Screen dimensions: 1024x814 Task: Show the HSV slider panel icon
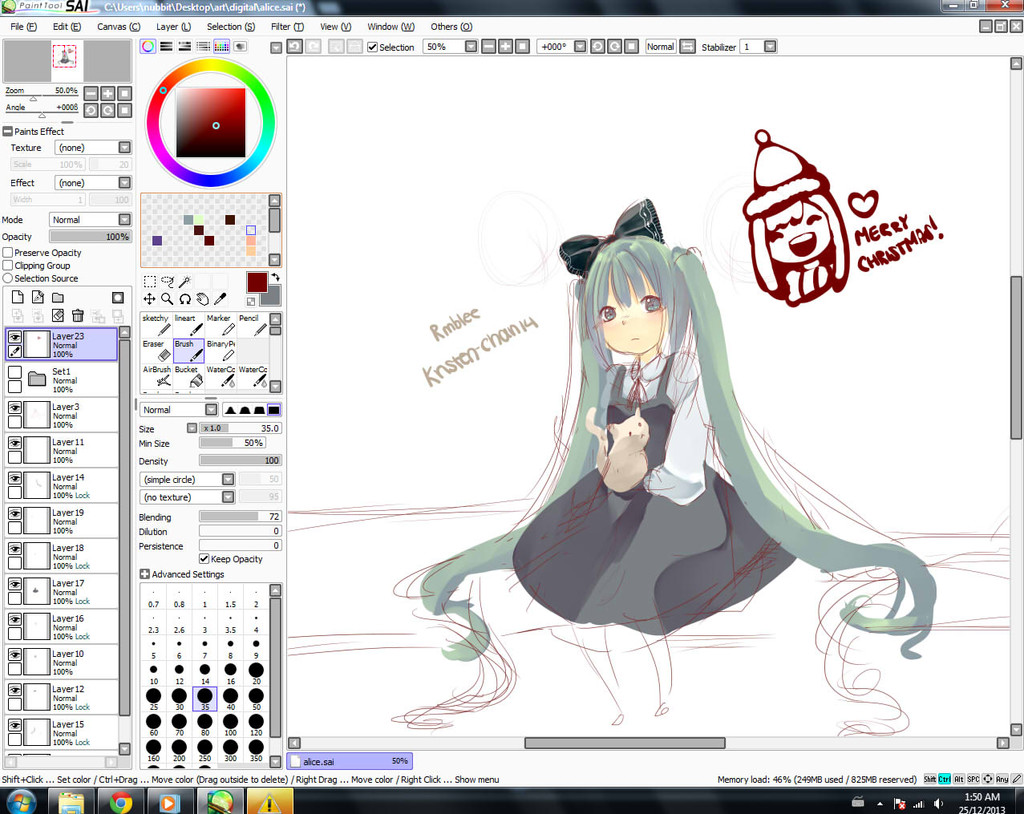point(185,46)
